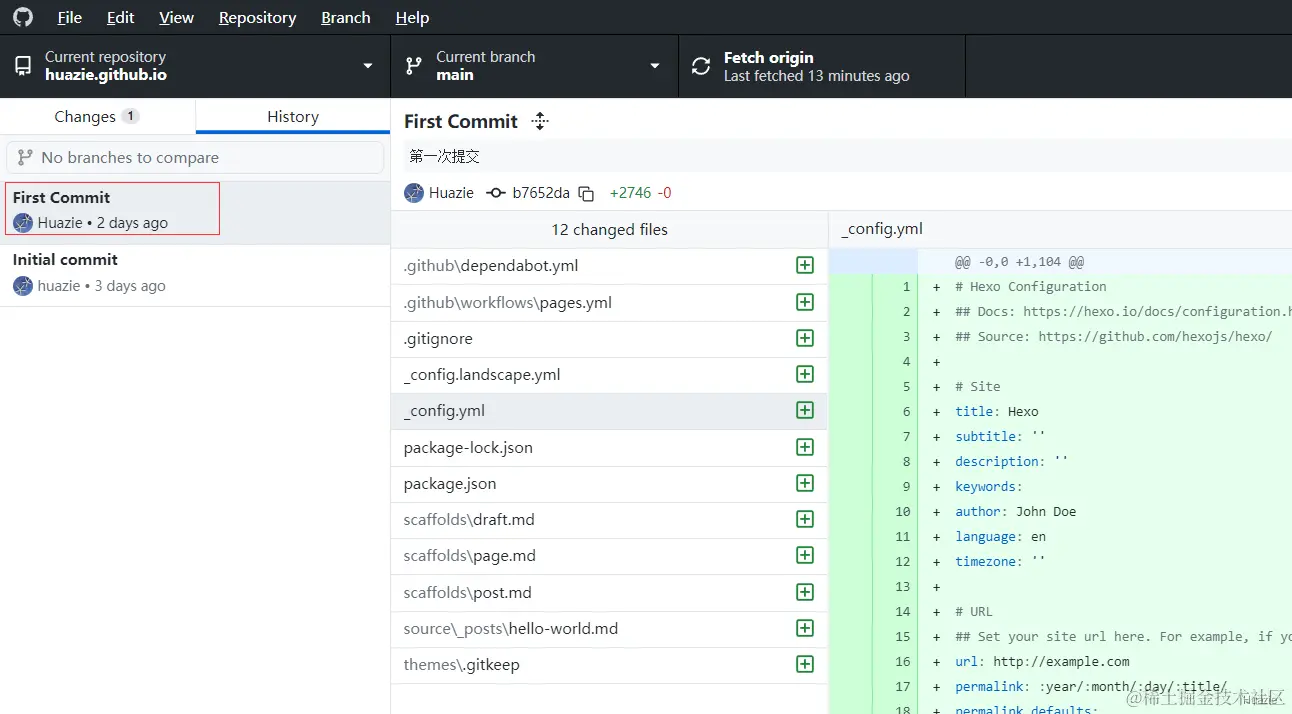Click added-file icon for .gitignore
The height and width of the screenshot is (714, 1292).
pyautogui.click(x=805, y=338)
